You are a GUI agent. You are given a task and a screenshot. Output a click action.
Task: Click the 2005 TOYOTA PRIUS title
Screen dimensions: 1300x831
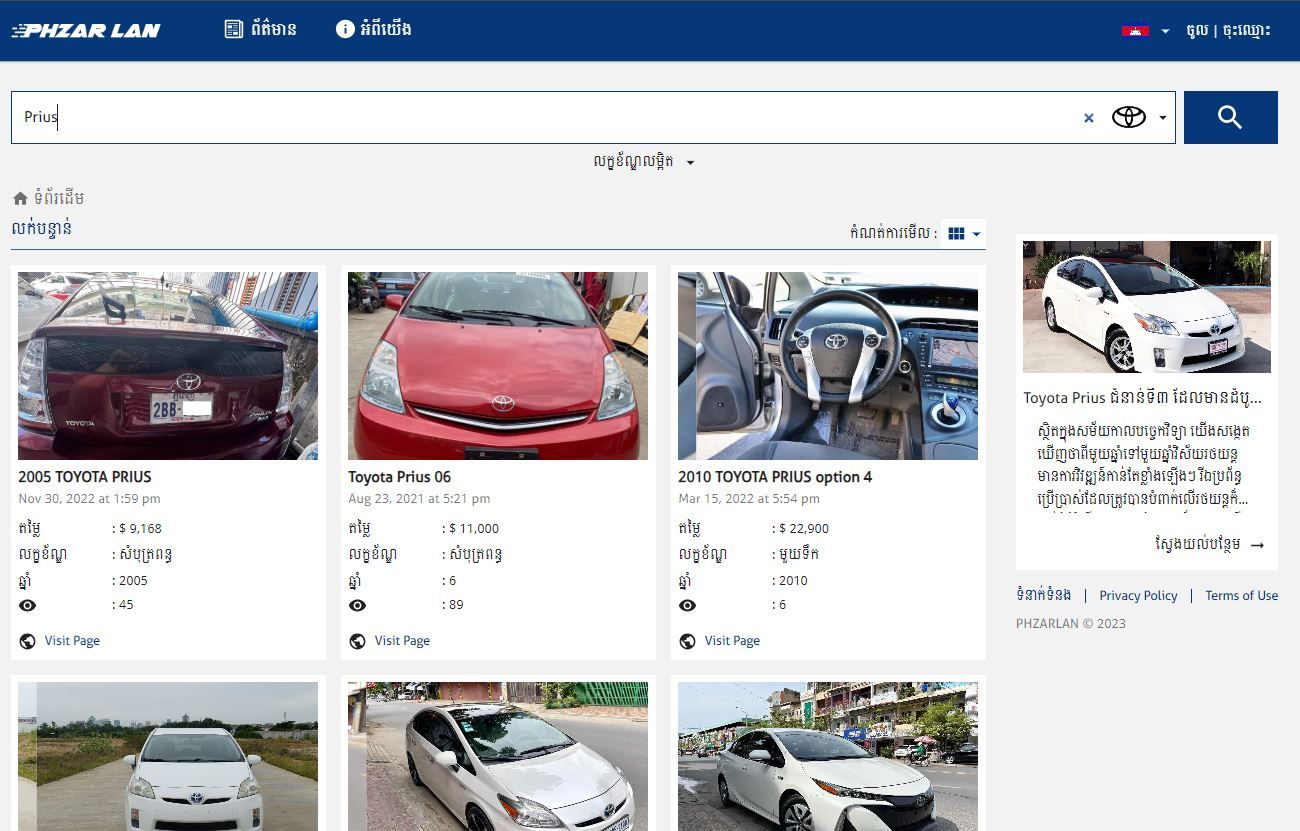(x=85, y=477)
